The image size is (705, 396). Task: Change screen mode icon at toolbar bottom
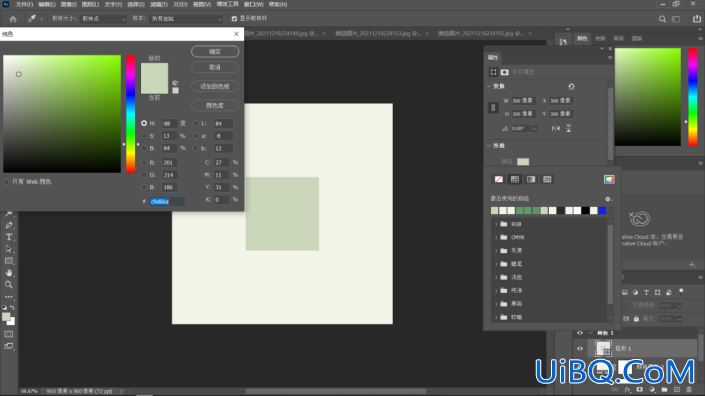point(9,346)
